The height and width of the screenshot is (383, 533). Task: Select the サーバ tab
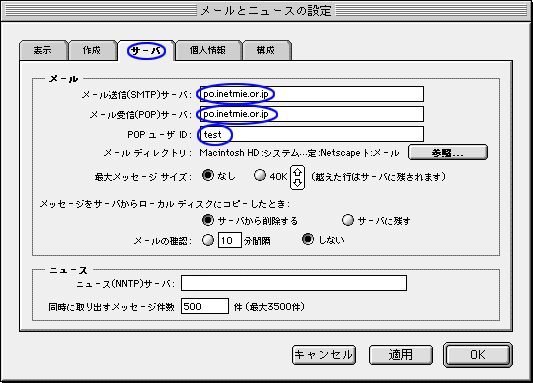click(x=147, y=51)
